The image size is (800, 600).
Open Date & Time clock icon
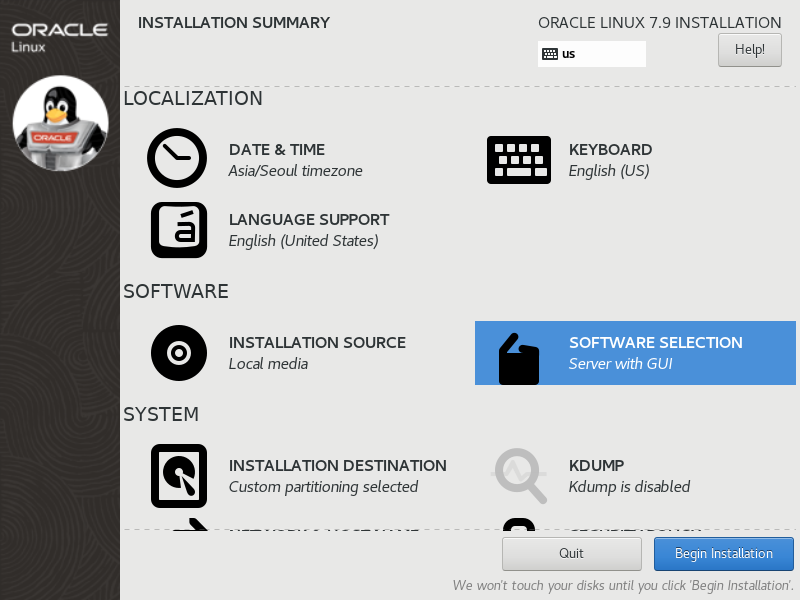pos(177,158)
